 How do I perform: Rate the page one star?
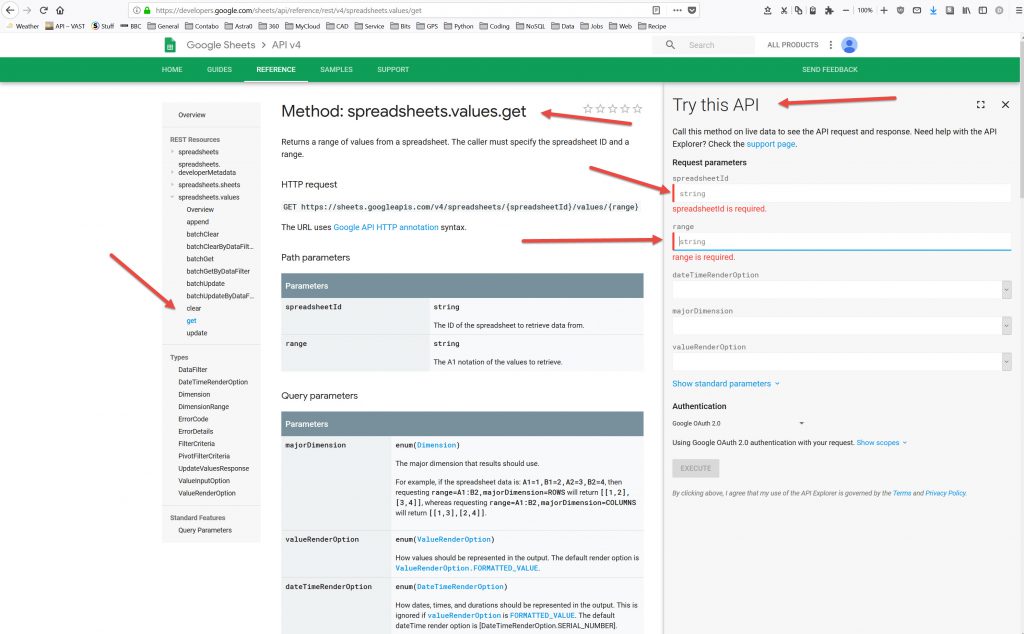[587, 109]
